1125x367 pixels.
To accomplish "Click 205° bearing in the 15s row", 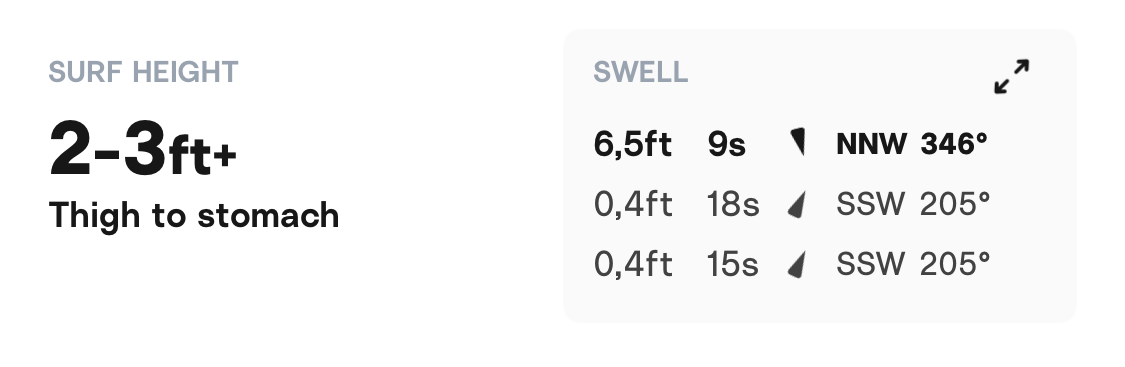I will point(955,264).
